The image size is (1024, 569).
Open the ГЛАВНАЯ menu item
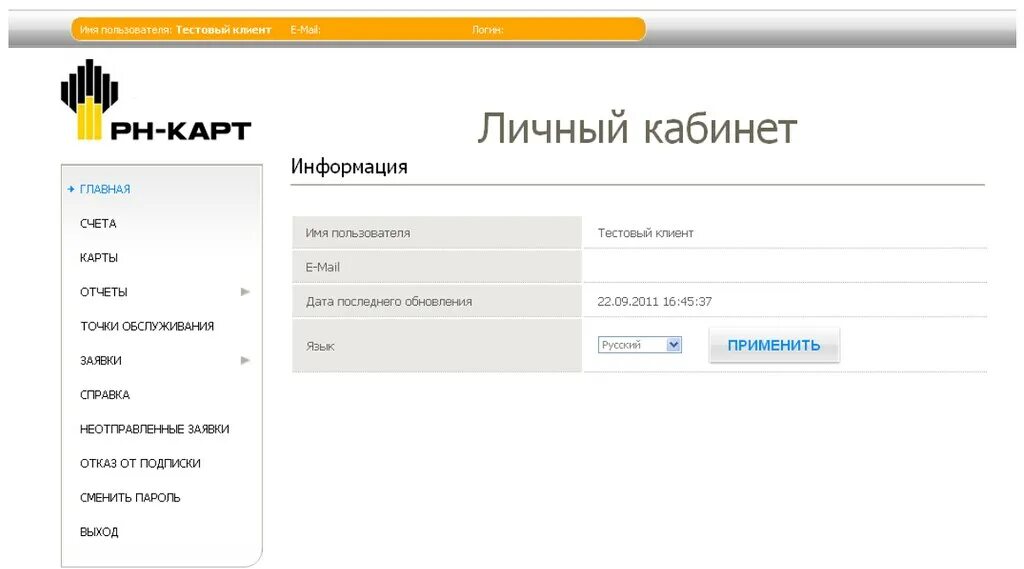click(104, 189)
